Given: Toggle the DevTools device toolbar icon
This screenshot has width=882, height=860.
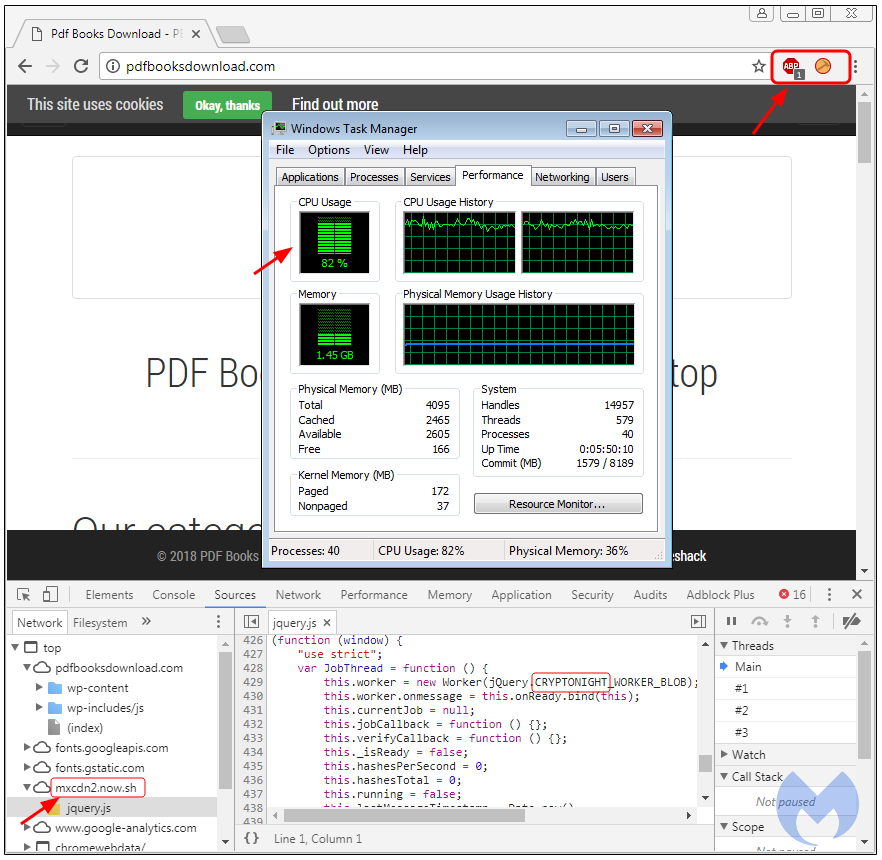Looking at the screenshot, I should pos(50,595).
